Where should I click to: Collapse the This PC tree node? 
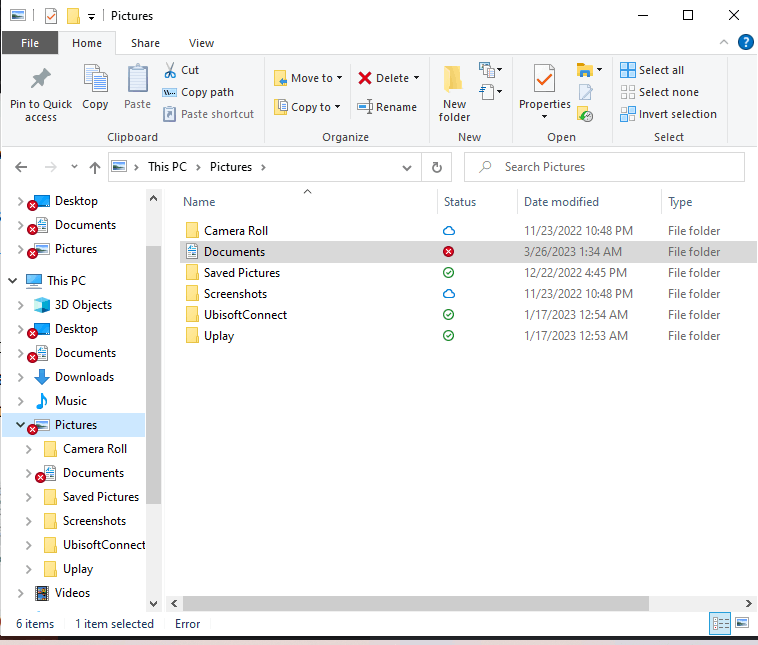13,280
